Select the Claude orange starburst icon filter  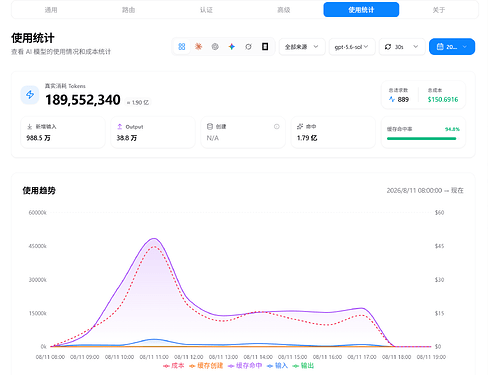pos(198,47)
